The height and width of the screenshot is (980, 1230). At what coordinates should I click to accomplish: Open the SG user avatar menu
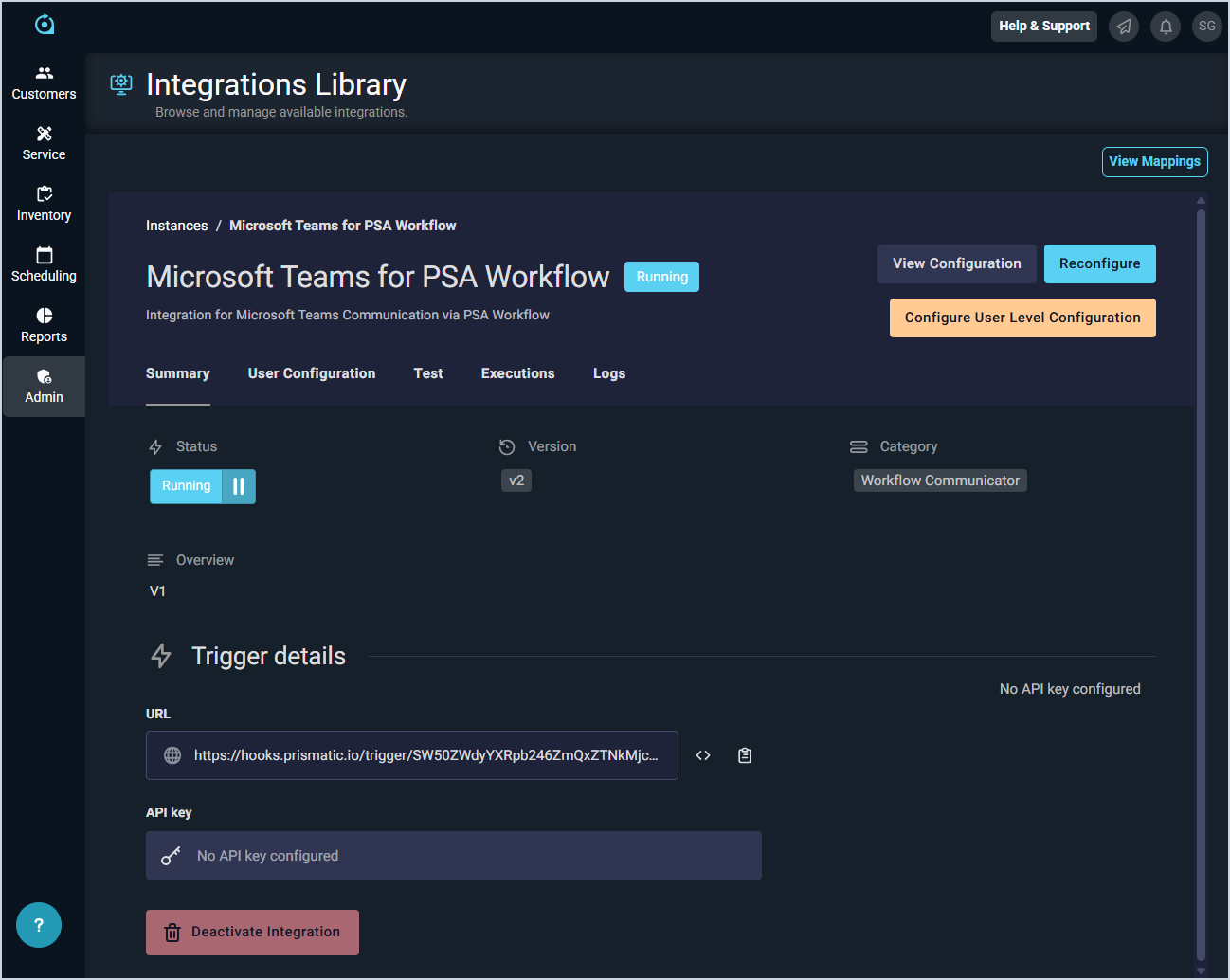click(x=1206, y=27)
